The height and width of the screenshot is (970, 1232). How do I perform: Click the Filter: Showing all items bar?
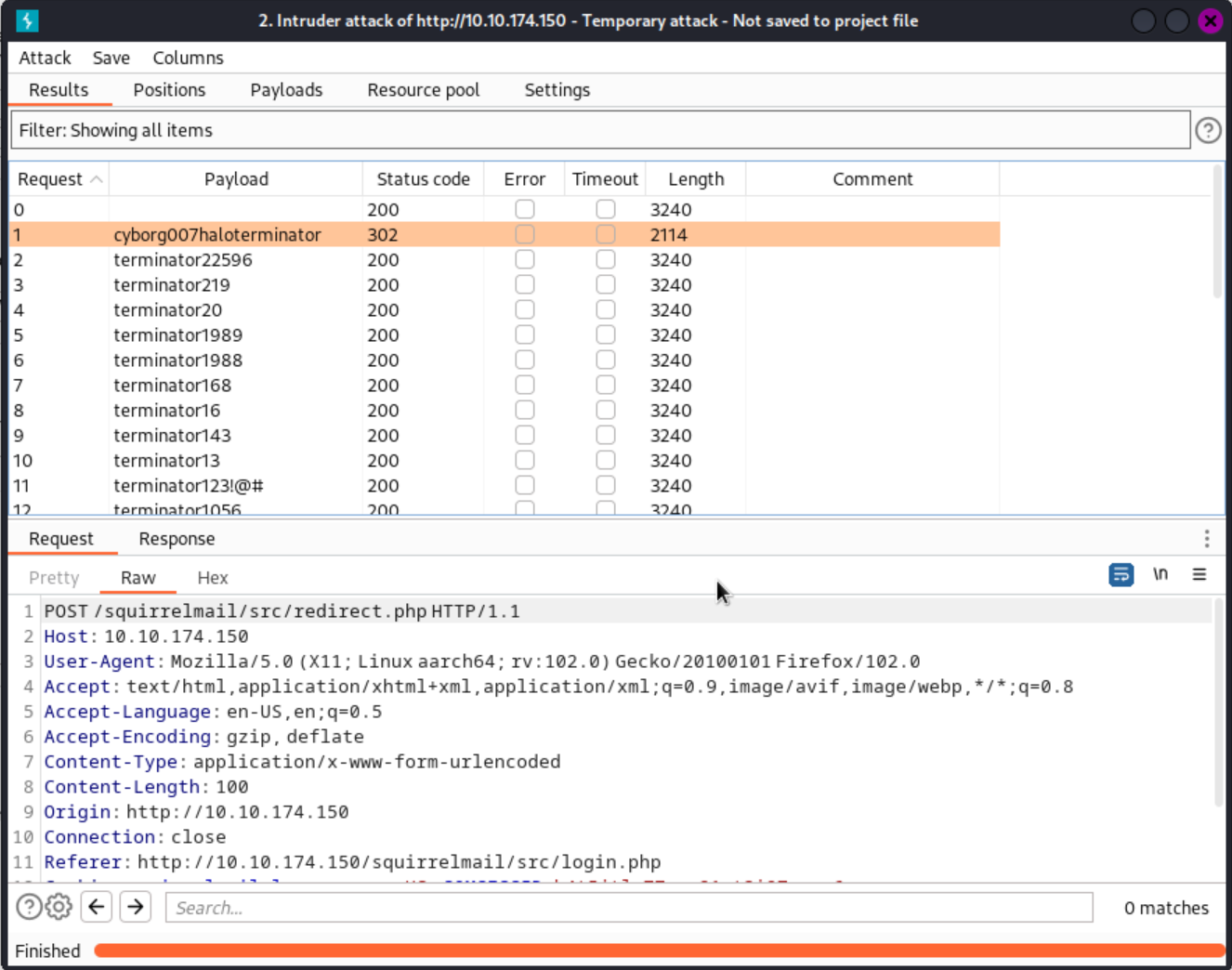pyautogui.click(x=600, y=130)
